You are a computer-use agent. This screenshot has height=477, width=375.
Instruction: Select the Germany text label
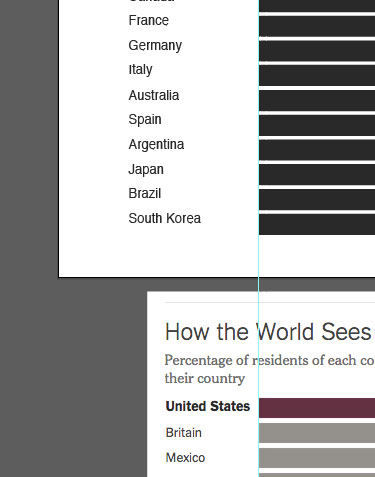pos(155,45)
